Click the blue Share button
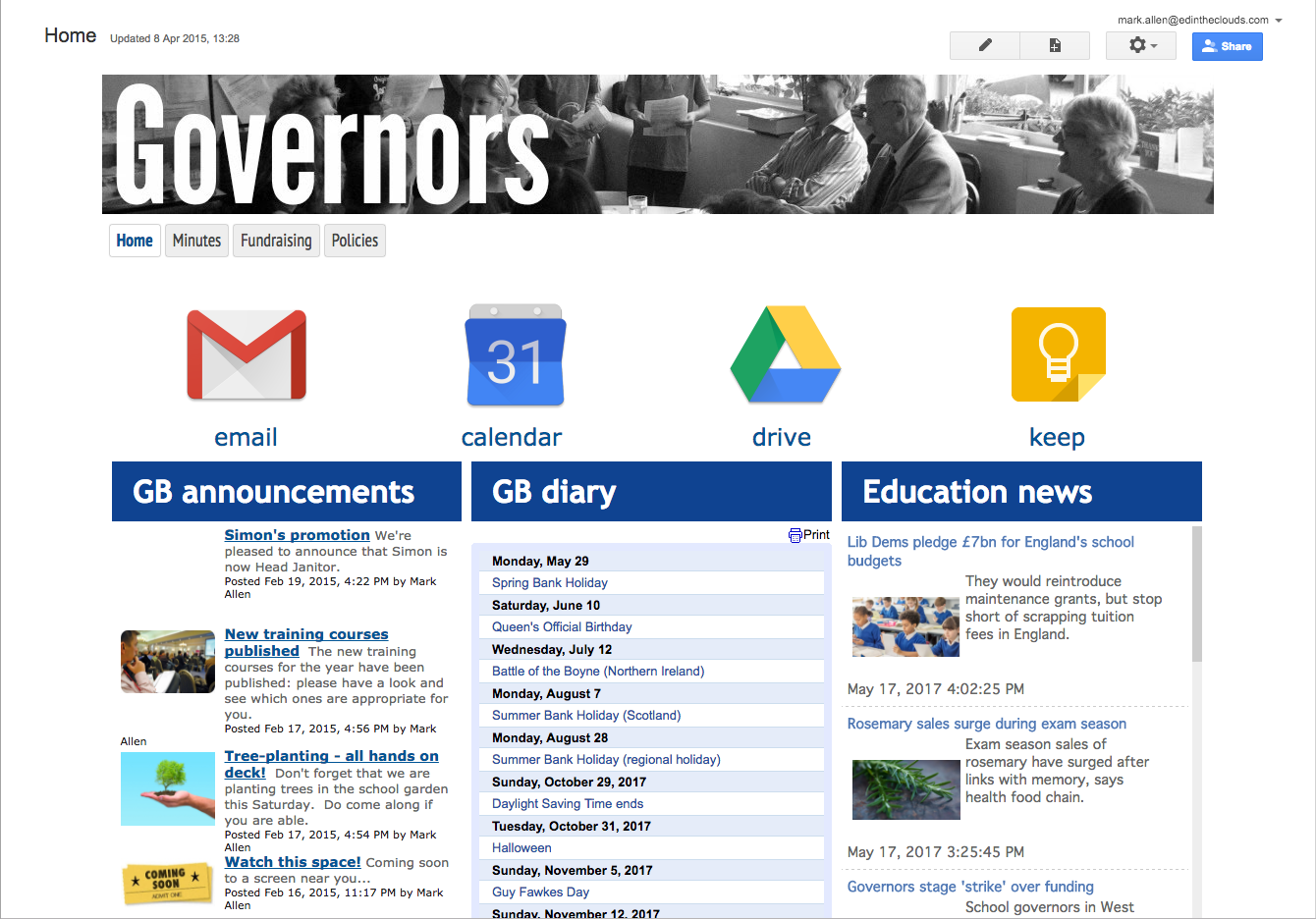 click(x=1228, y=46)
